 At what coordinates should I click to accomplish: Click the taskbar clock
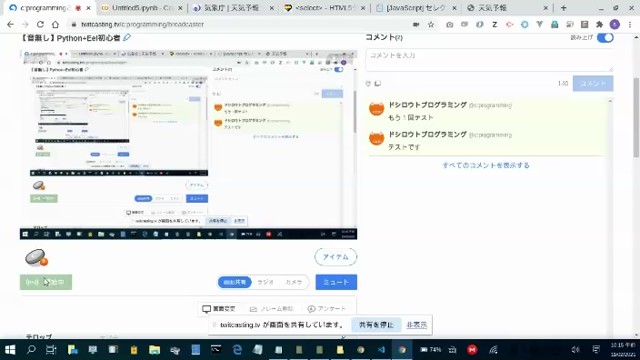[x=623, y=350]
